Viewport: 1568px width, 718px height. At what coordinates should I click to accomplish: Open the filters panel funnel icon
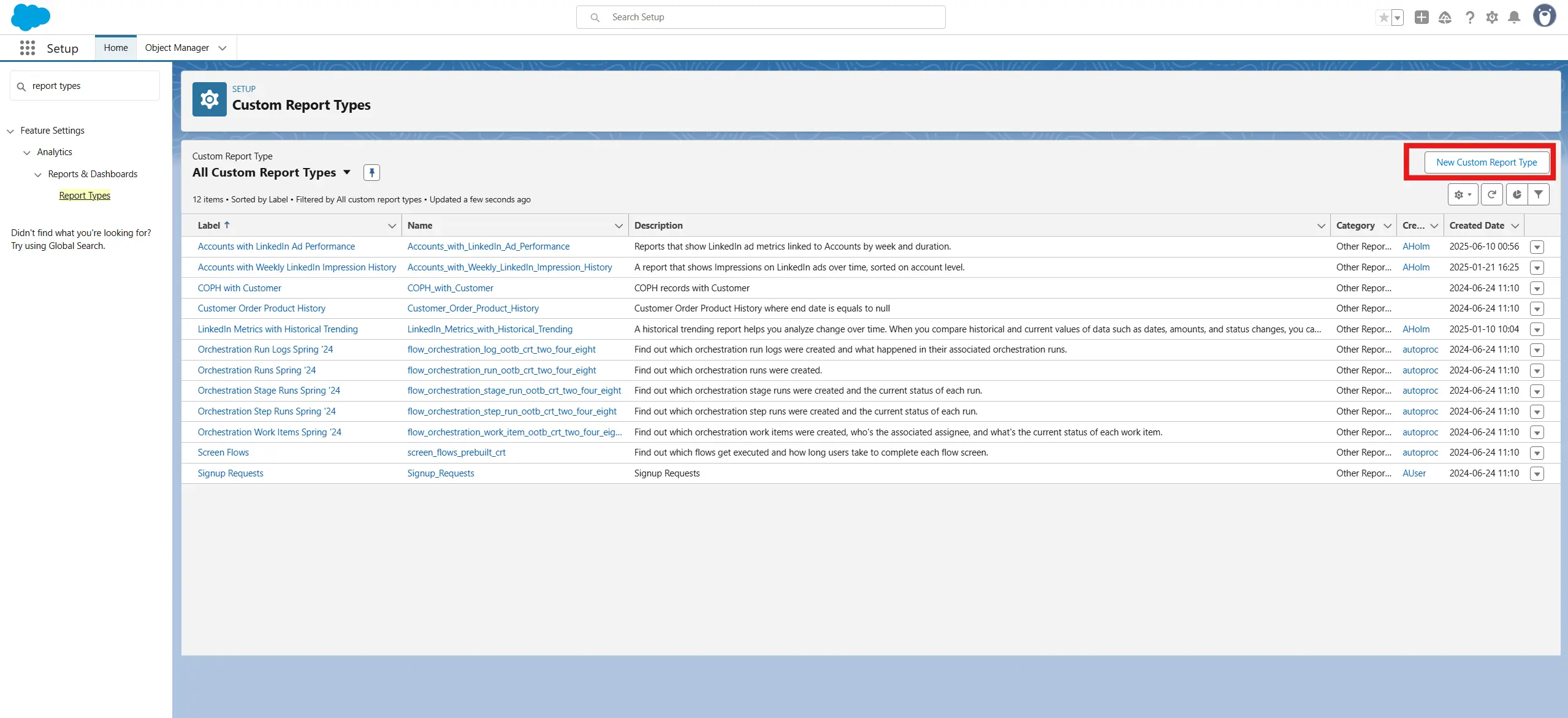click(x=1539, y=194)
